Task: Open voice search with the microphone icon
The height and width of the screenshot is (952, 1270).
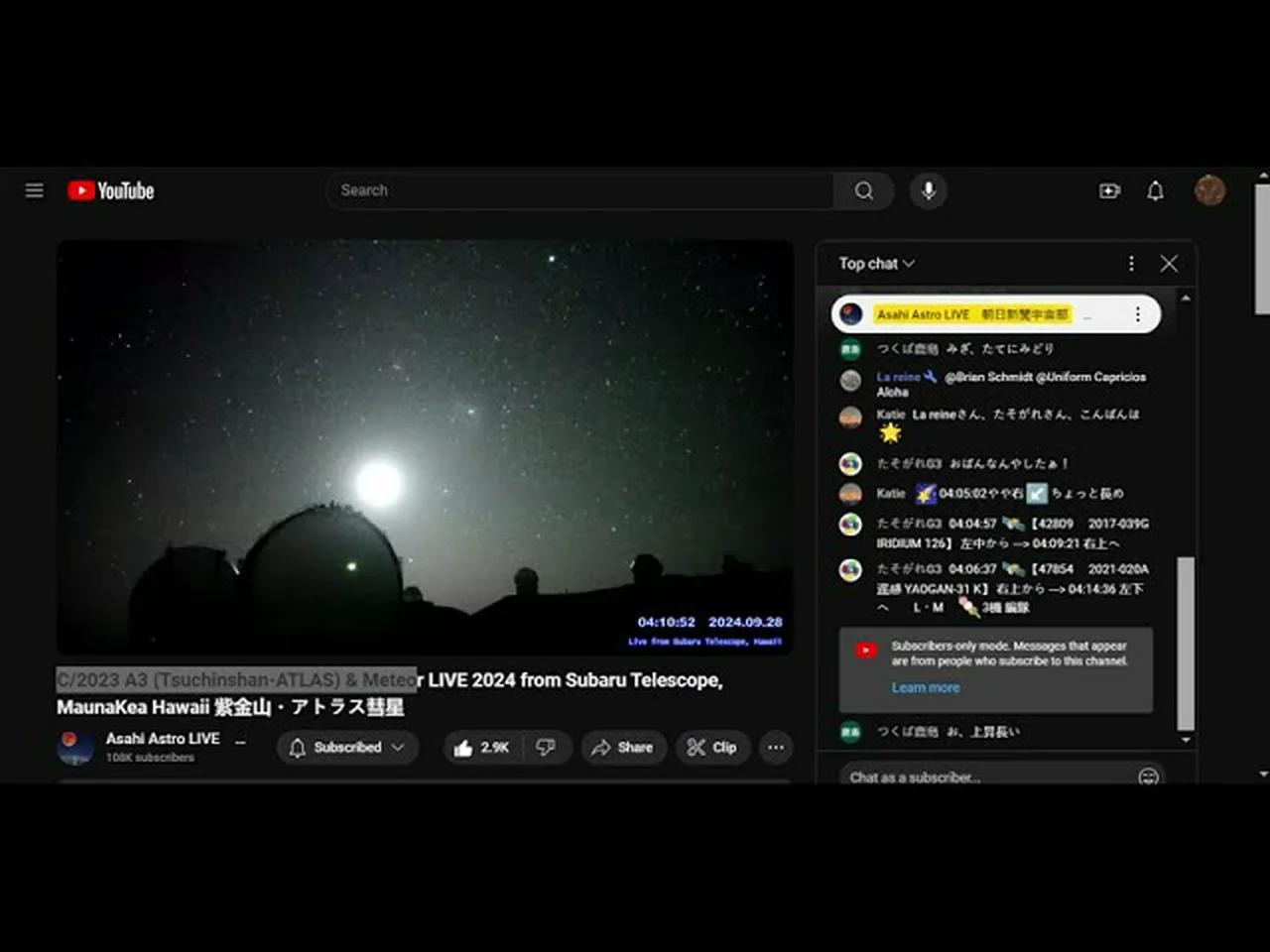Action: point(928,190)
